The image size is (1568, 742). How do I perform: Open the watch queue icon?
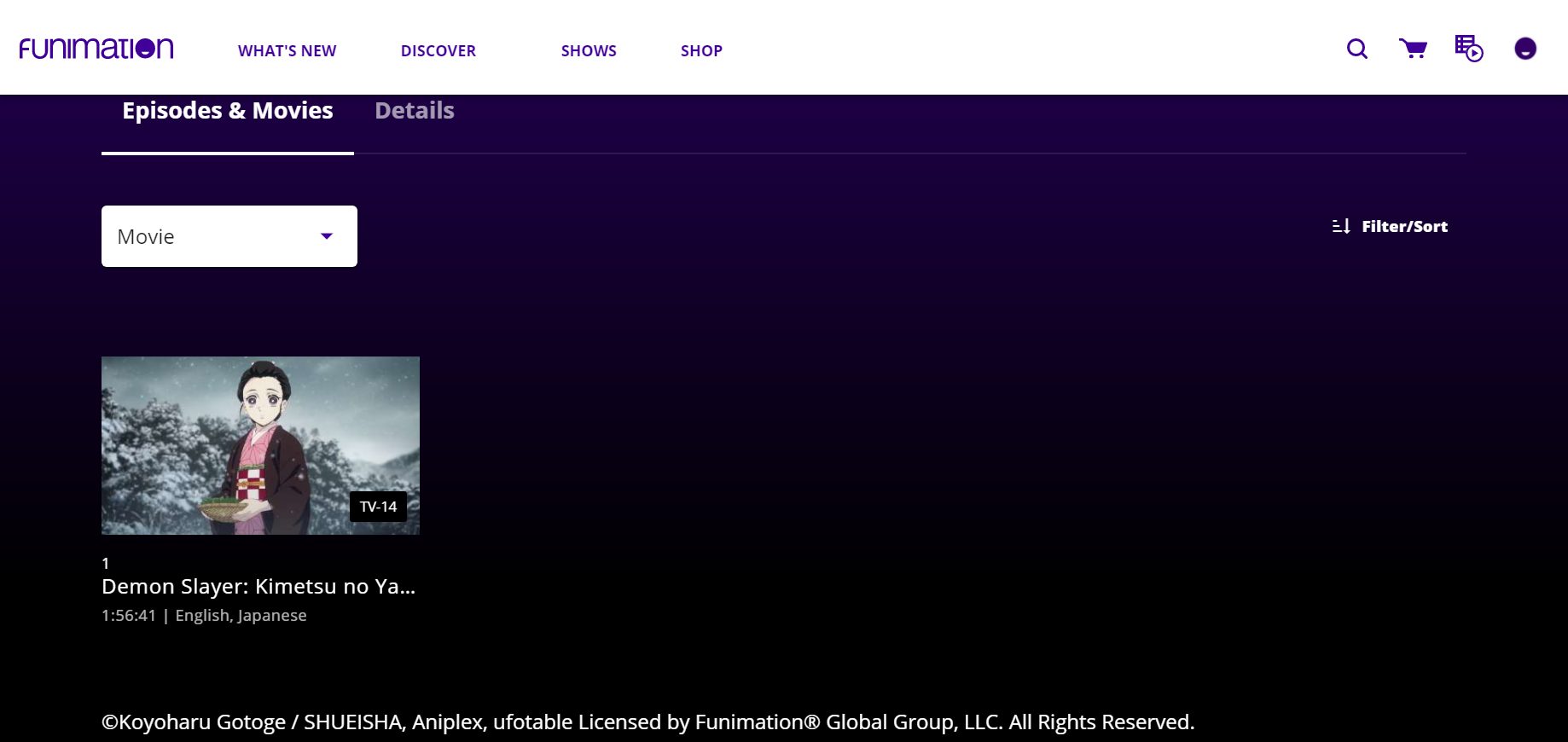point(1468,49)
